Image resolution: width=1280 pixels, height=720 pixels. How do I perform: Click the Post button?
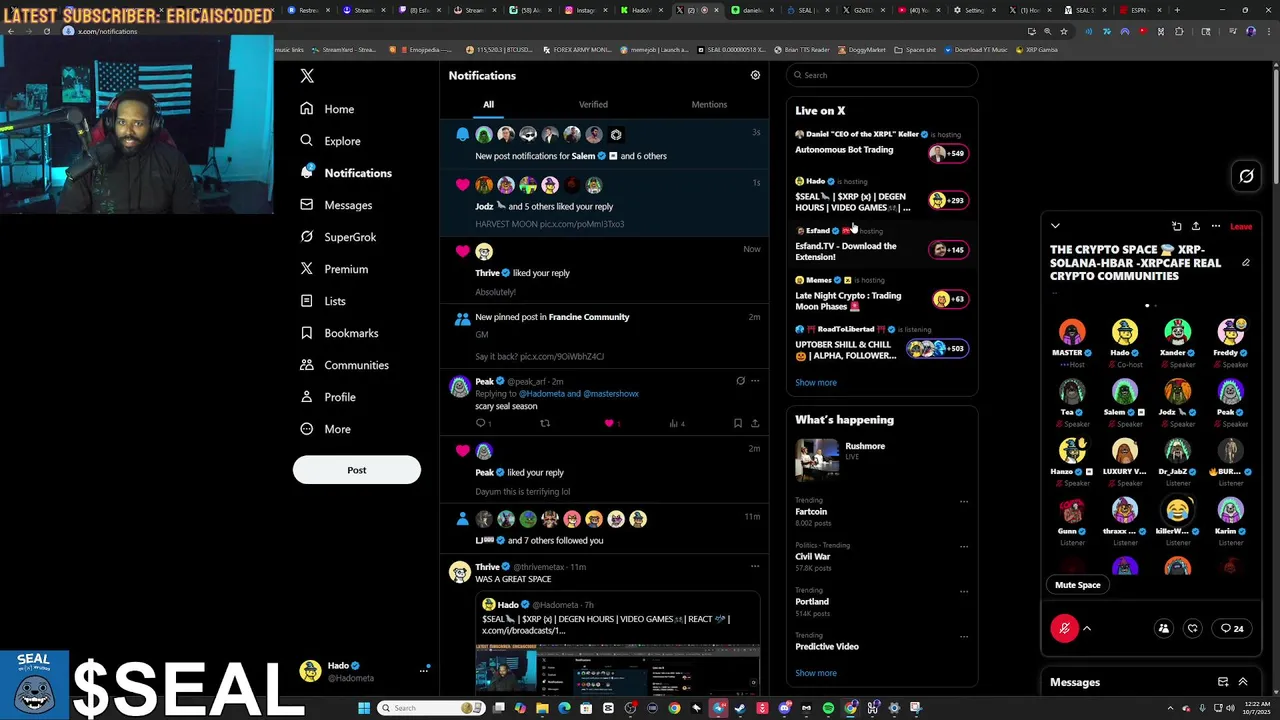357,470
